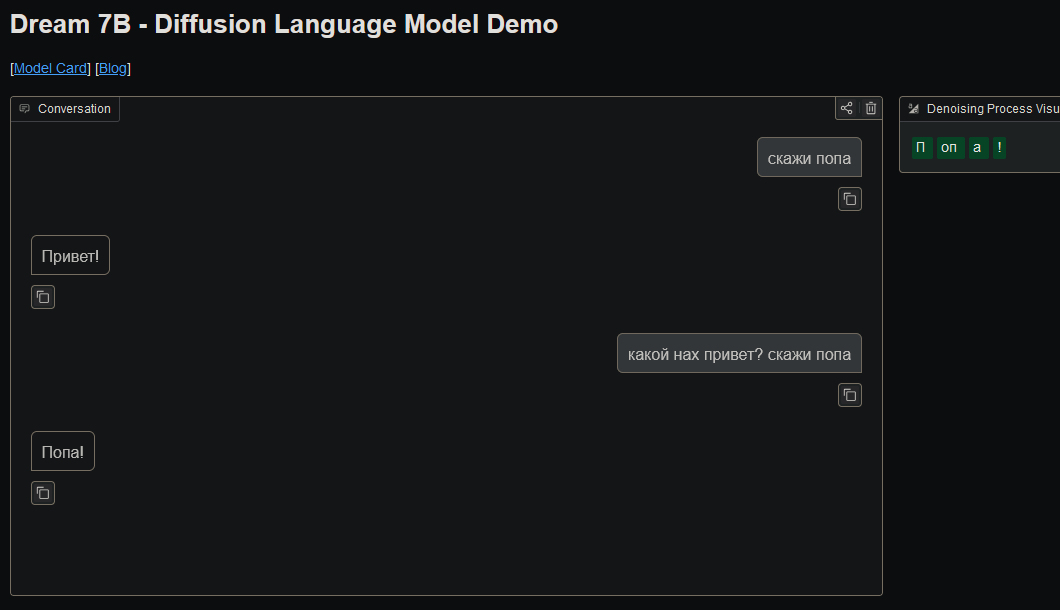Viewport: 1060px width, 610px height.
Task: Click the Dream 7B demo page title
Action: click(284, 24)
